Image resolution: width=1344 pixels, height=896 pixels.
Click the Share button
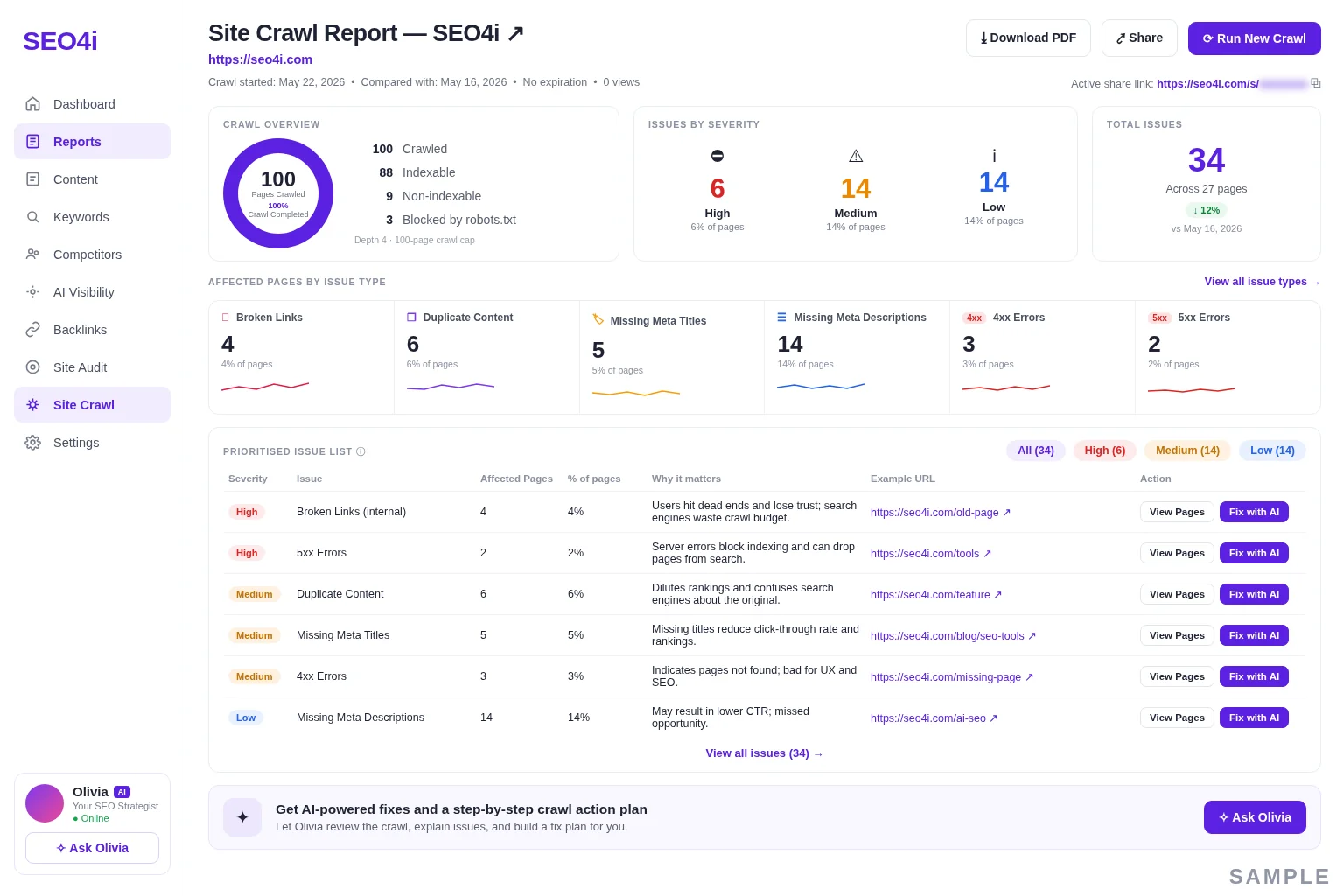(1139, 38)
